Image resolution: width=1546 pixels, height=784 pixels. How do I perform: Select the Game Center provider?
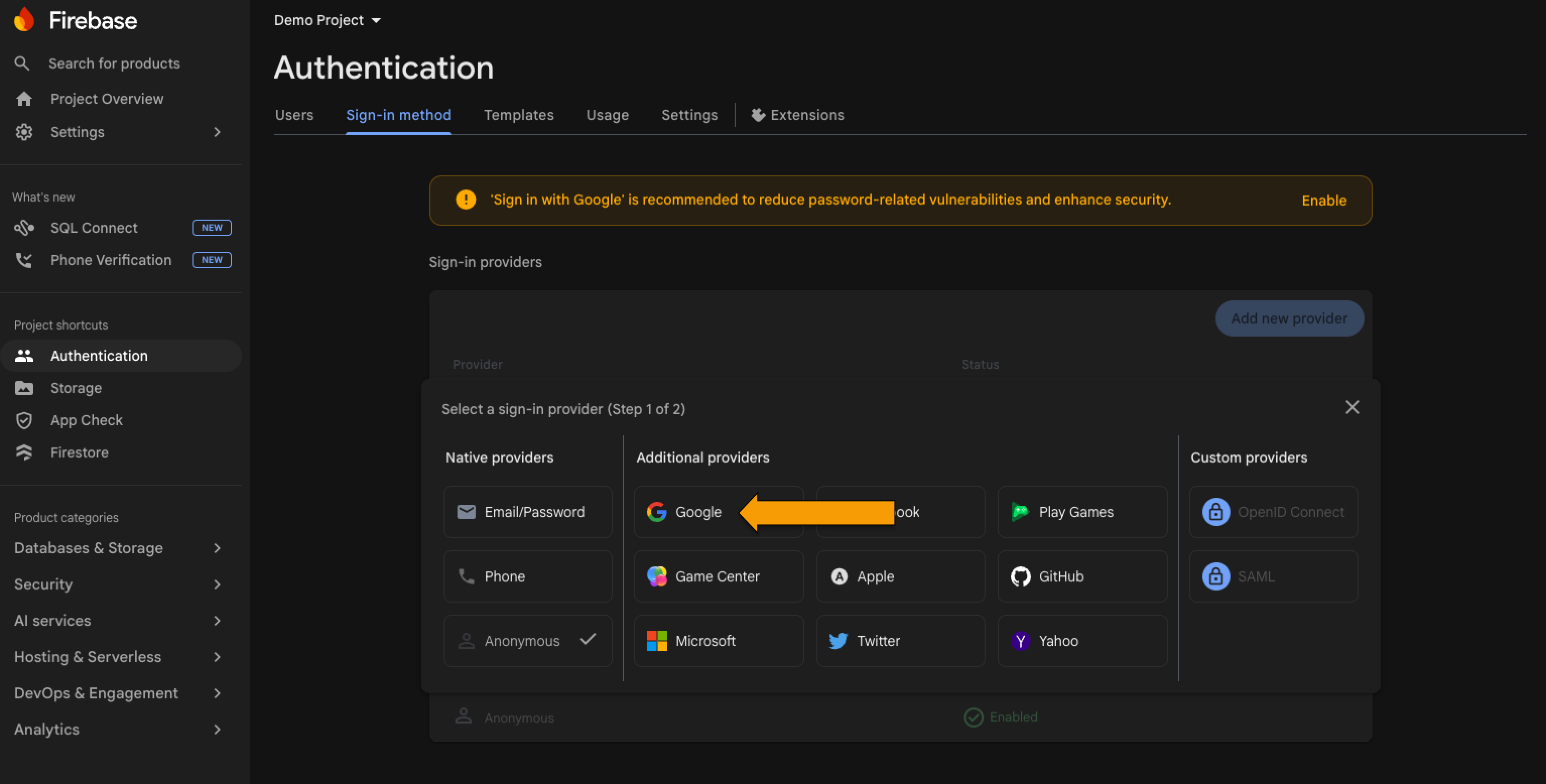pos(719,576)
